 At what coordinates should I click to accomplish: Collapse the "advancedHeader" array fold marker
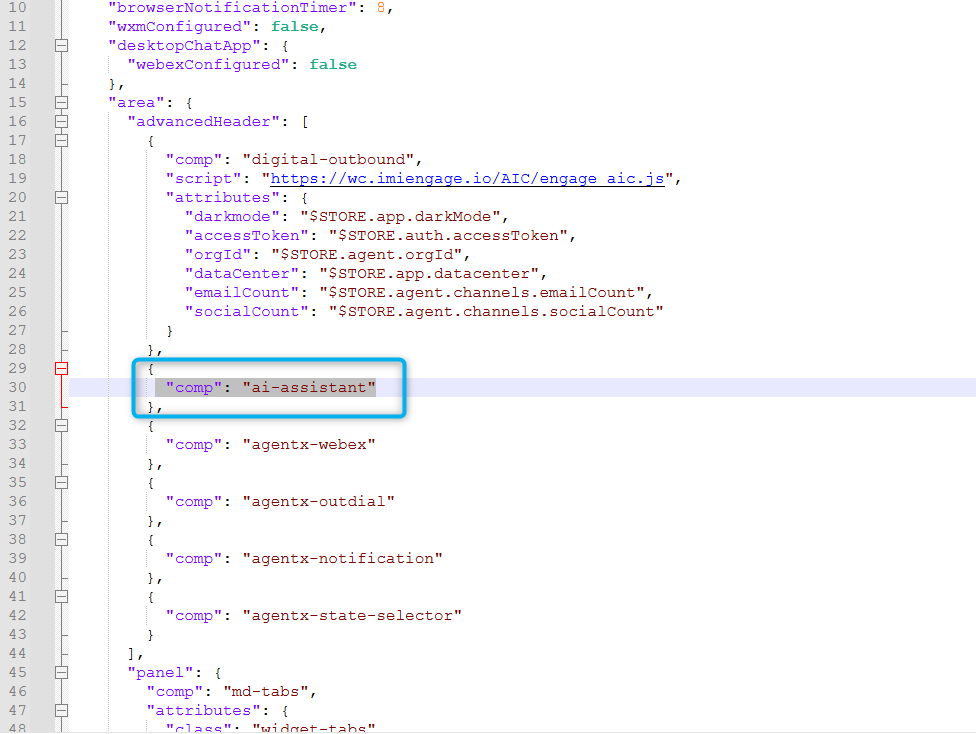click(62, 121)
